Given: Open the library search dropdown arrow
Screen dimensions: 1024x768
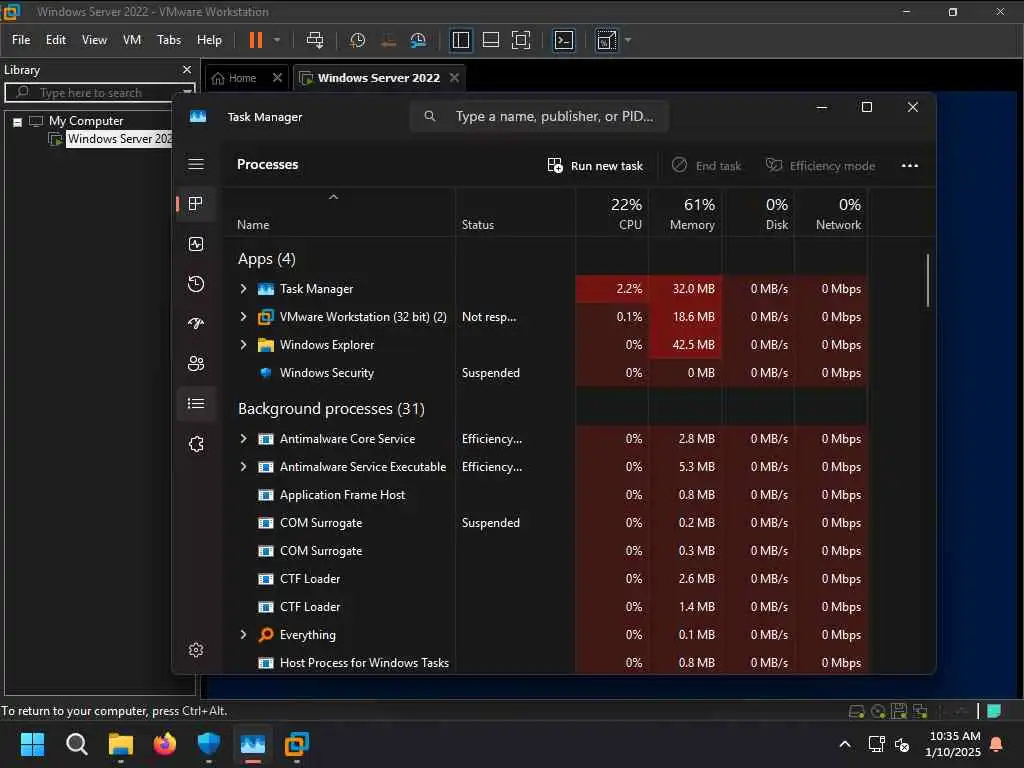Looking at the screenshot, I should pyautogui.click(x=187, y=92).
